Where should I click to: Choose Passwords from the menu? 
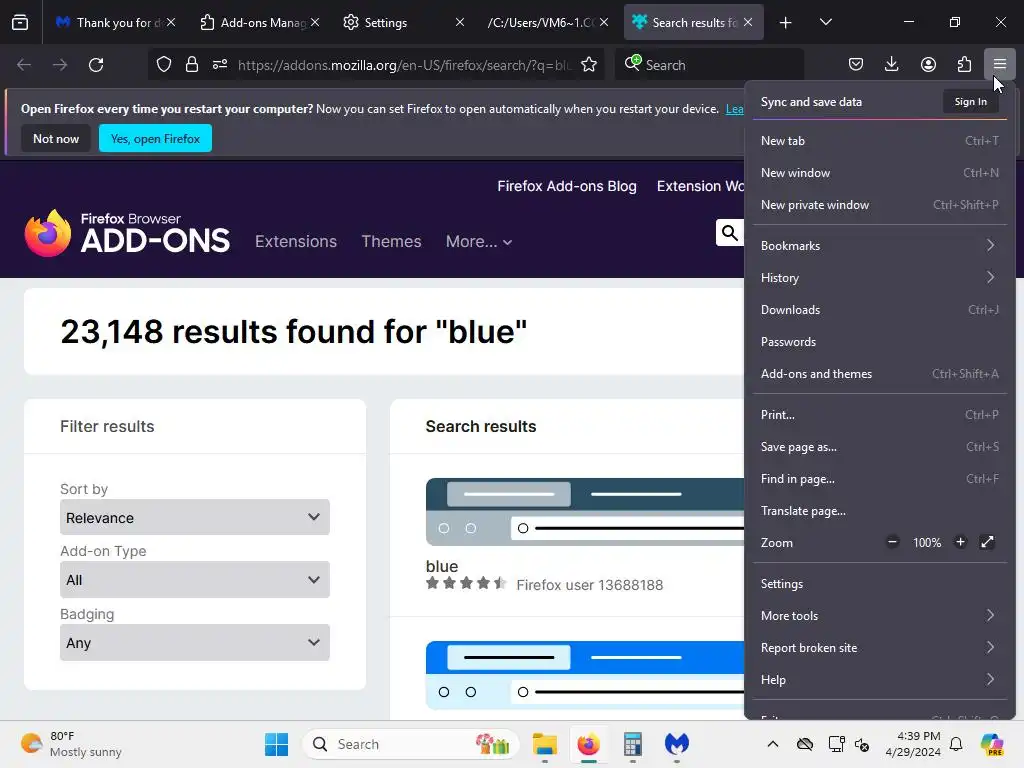[x=879, y=342]
